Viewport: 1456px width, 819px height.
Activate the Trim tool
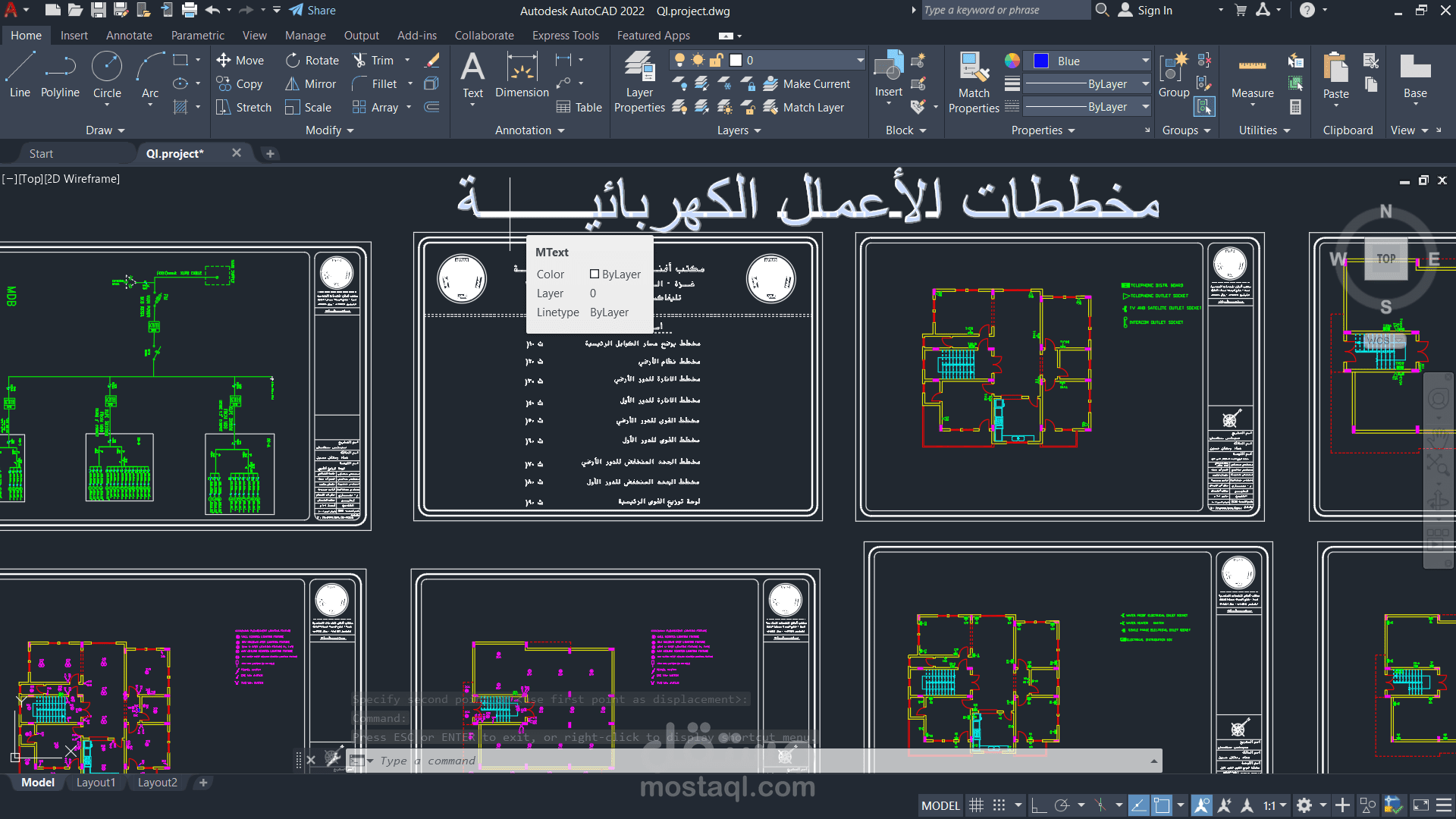point(381,60)
